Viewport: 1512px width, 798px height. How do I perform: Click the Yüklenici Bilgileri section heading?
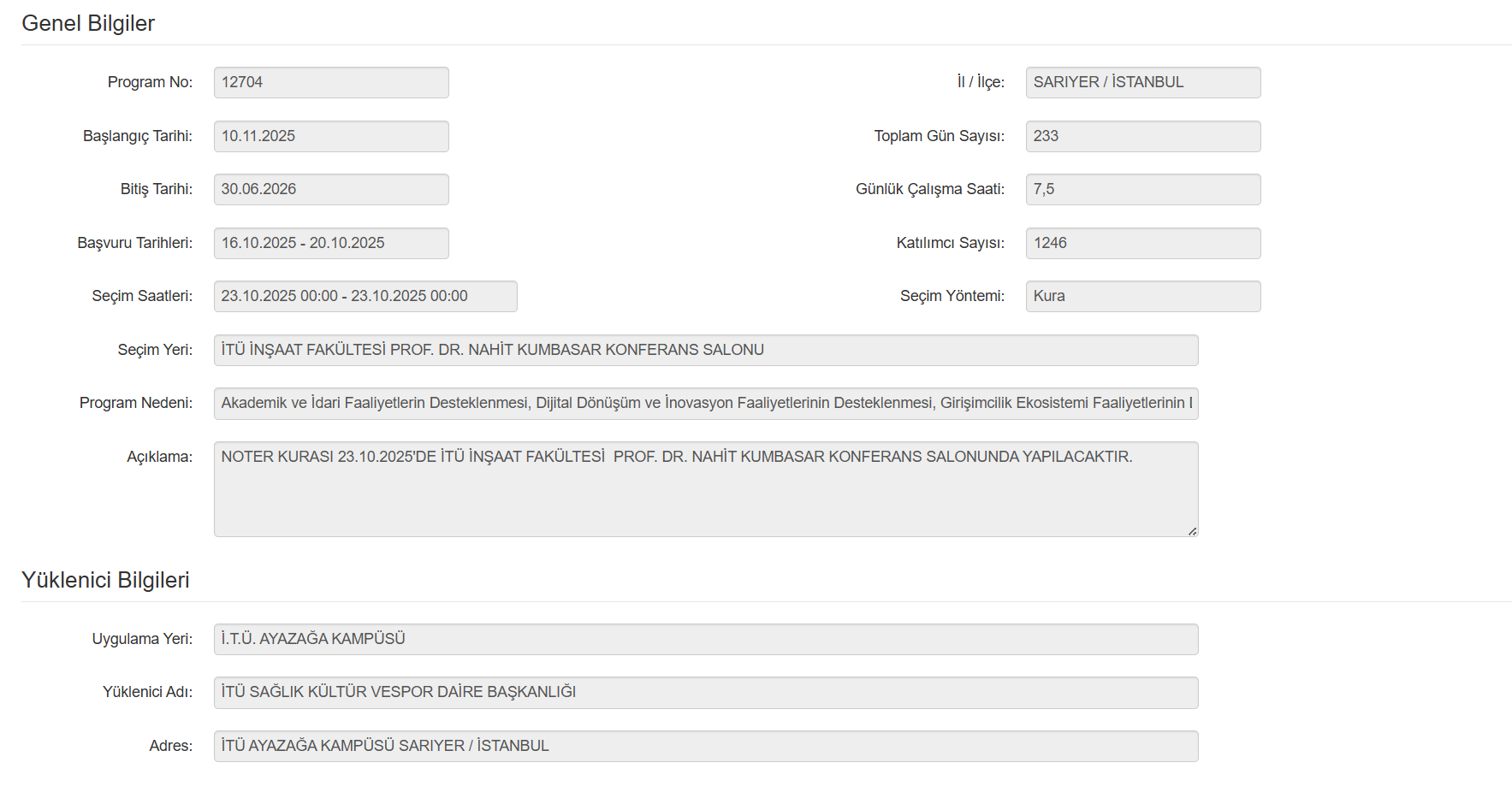coord(105,580)
